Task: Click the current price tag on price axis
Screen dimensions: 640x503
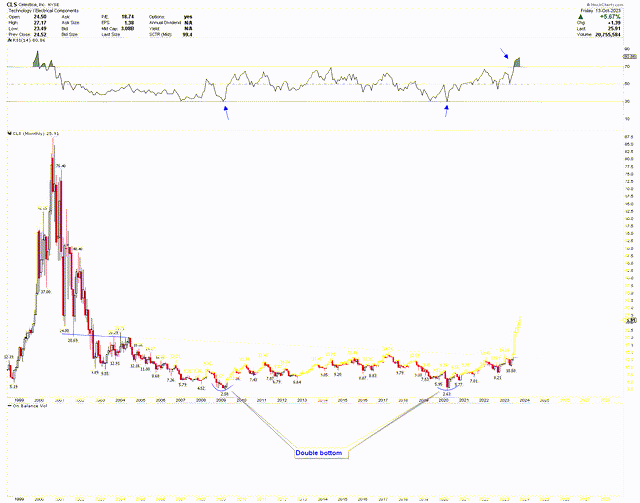Action: point(630,321)
